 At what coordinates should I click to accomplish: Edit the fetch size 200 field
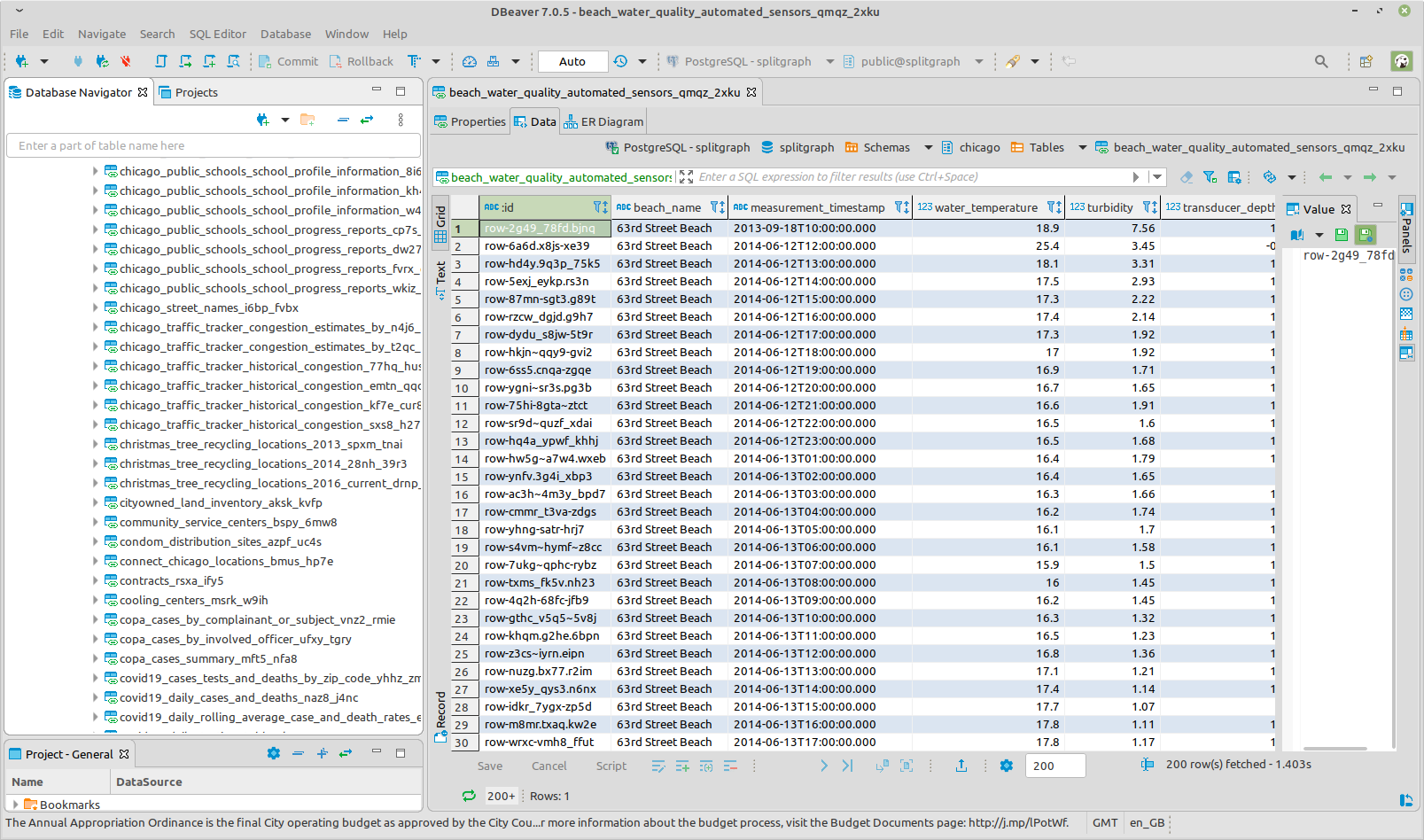point(1055,766)
